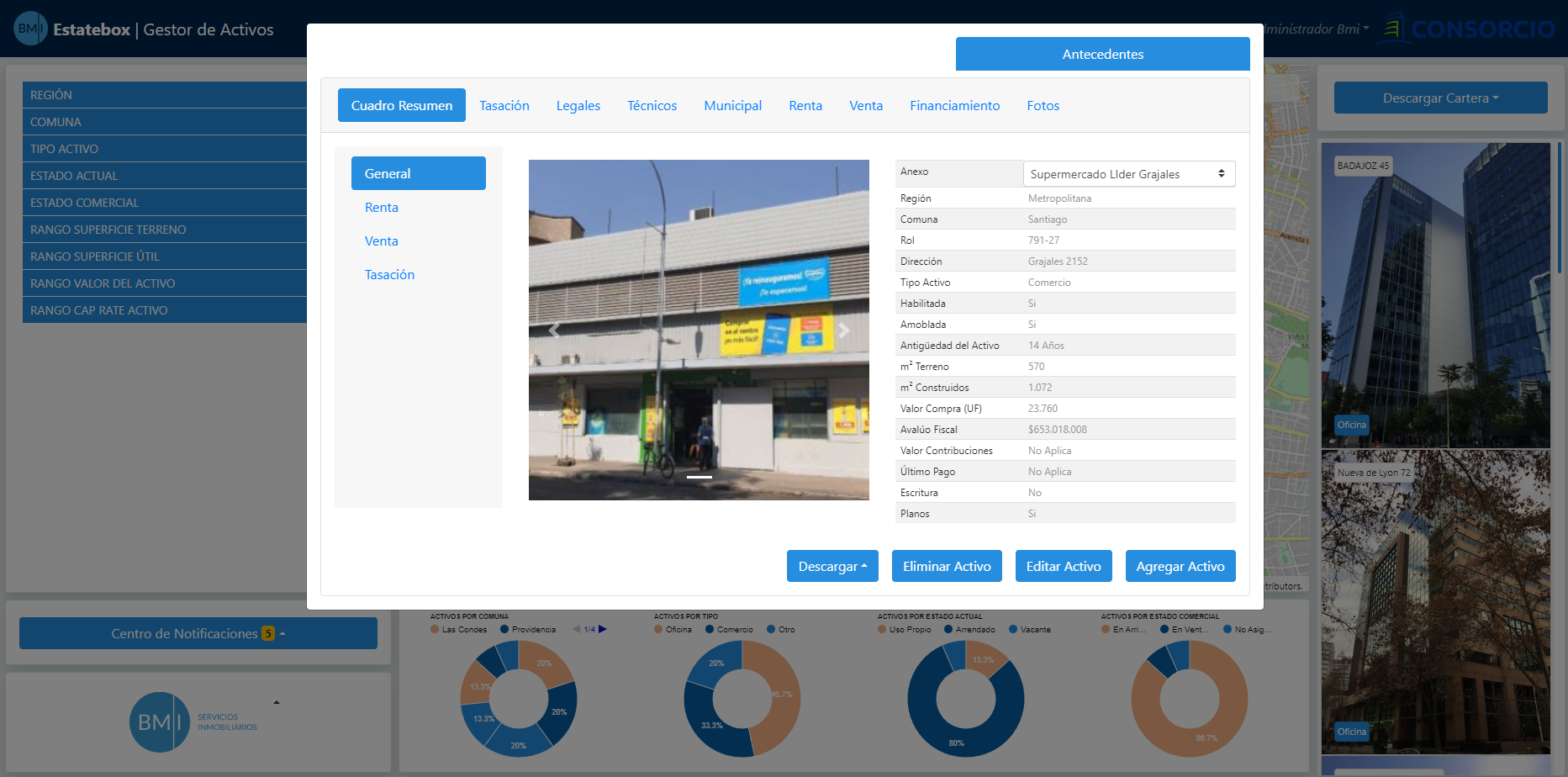
Task: Expand the RANGO SUPERFICIE ÚTIL filter
Action: pyautogui.click(x=165, y=256)
